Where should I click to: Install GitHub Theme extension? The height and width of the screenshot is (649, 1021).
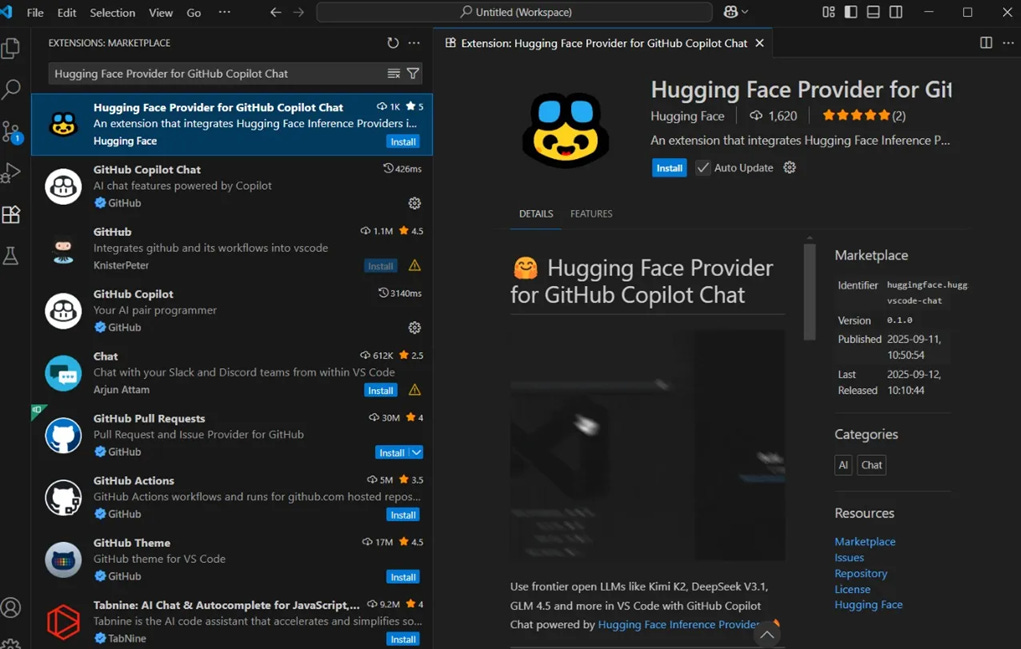[x=403, y=577]
